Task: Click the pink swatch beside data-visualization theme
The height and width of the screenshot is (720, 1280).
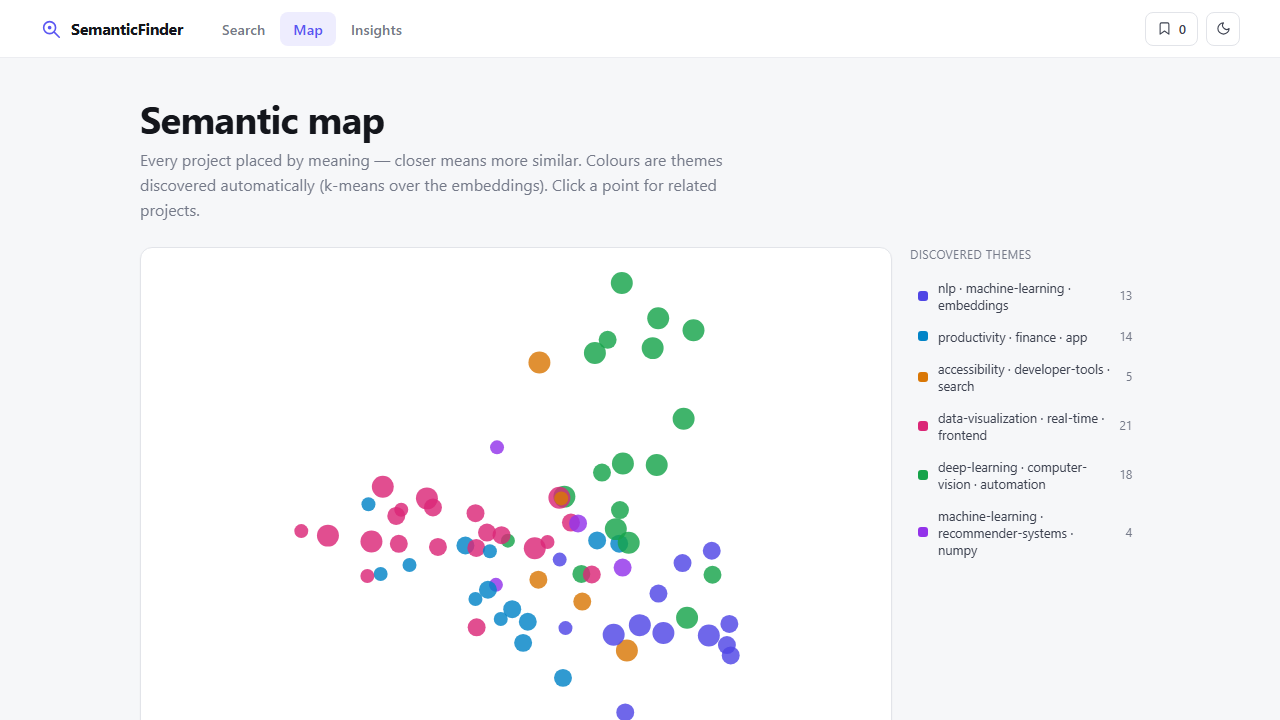Action: pyautogui.click(x=923, y=426)
